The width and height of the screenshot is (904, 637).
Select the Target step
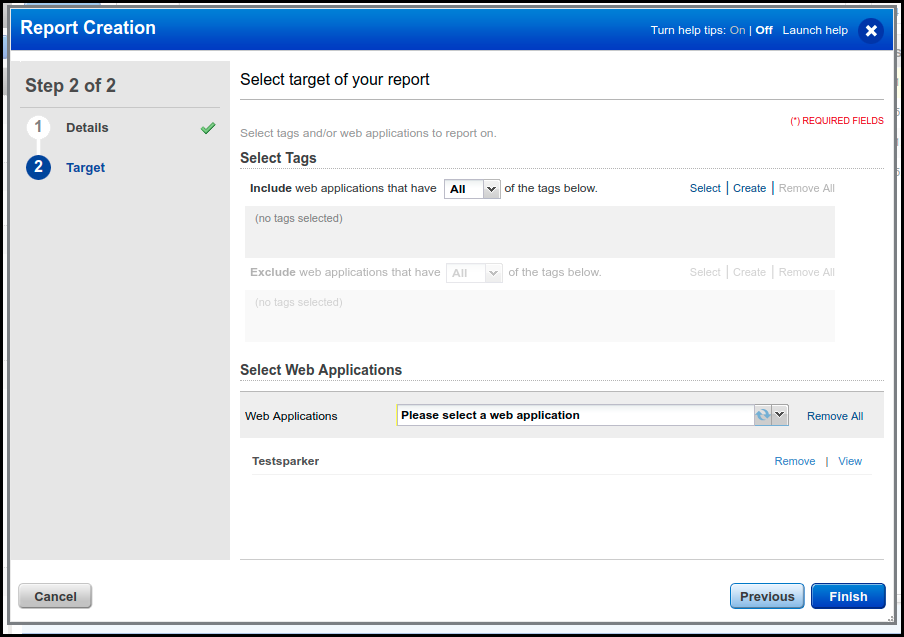[85, 167]
